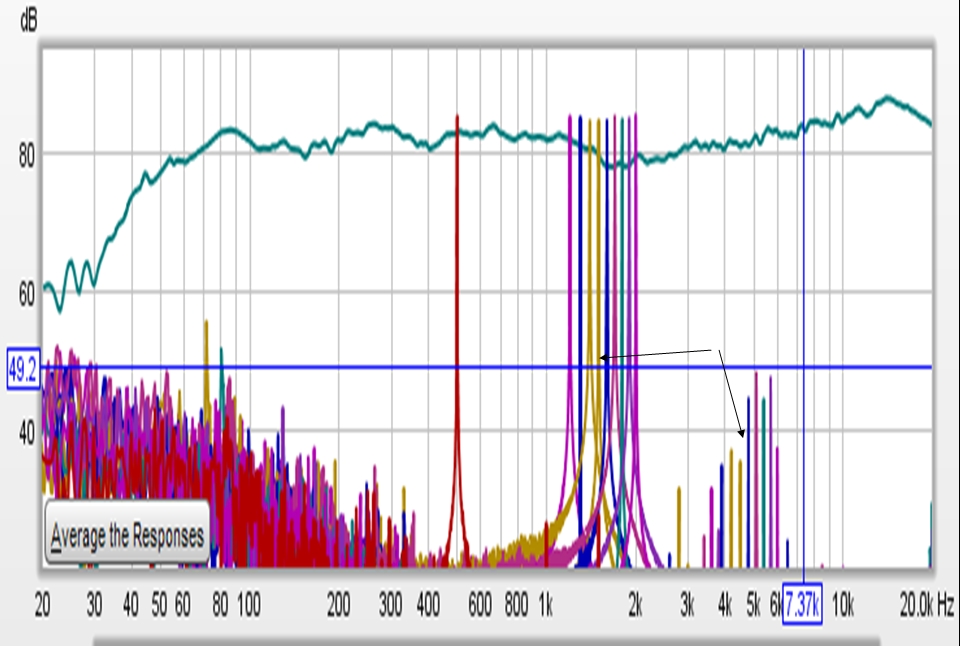Click the 7.37k frequency cursor readout
The height and width of the screenshot is (646, 960).
pos(802,604)
